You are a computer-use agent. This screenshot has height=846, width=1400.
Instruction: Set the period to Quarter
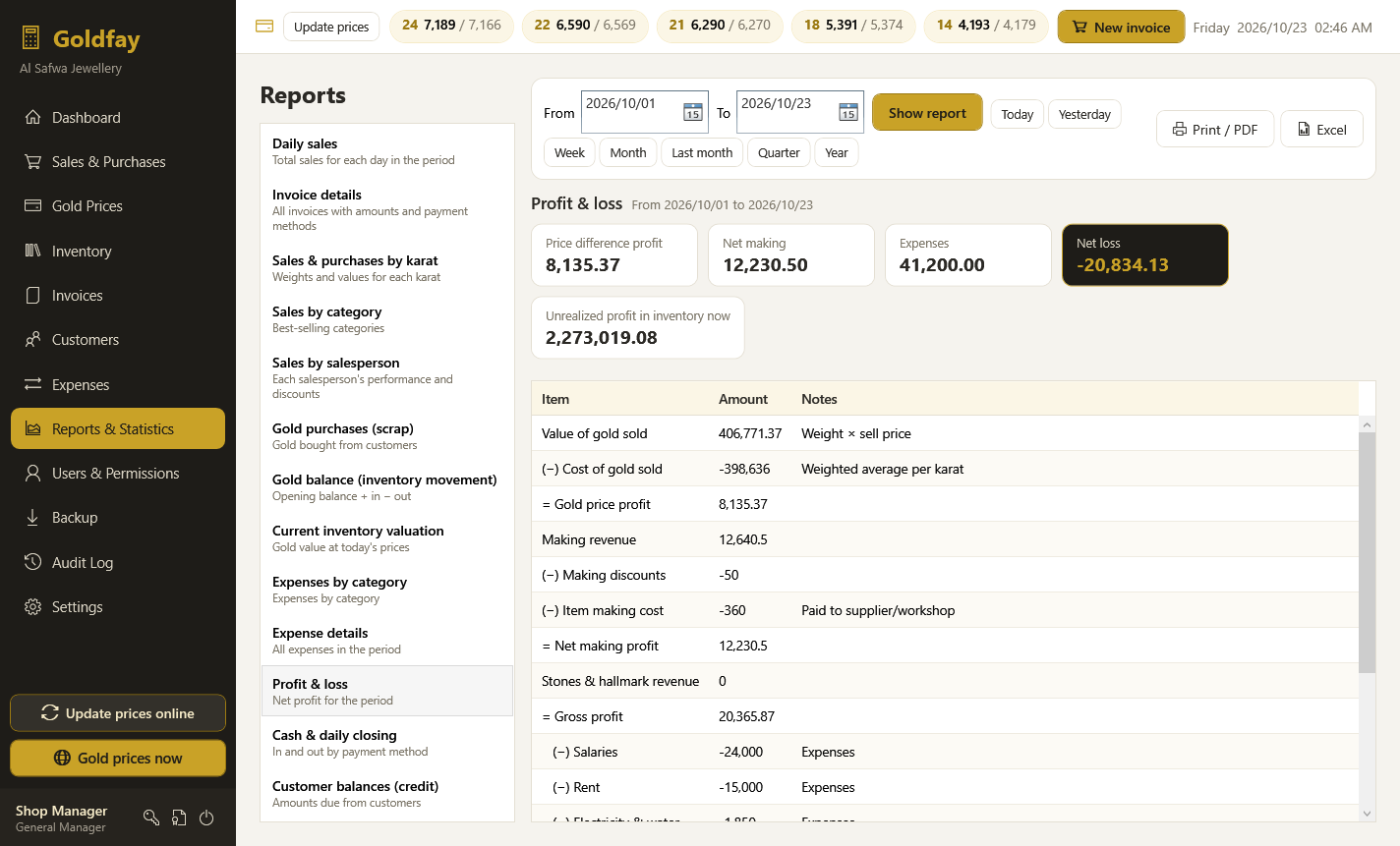tap(779, 152)
